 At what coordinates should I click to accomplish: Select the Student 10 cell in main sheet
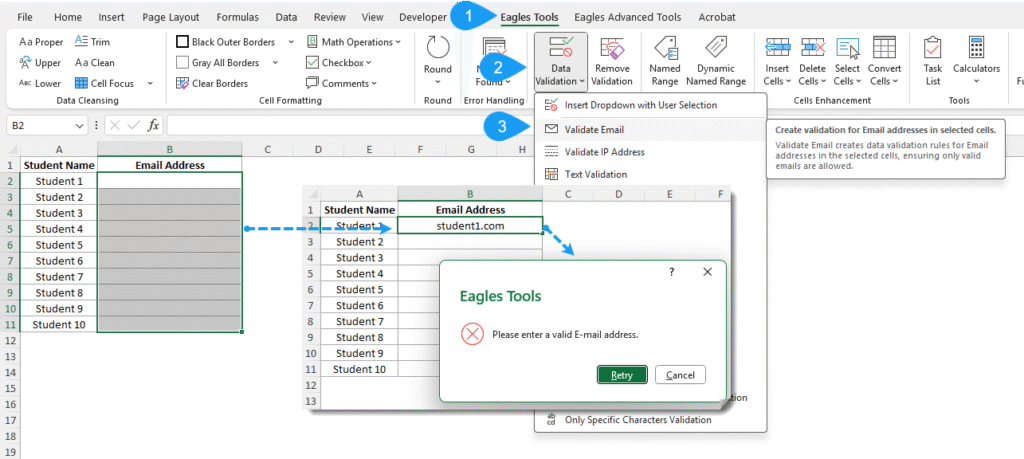(x=59, y=324)
